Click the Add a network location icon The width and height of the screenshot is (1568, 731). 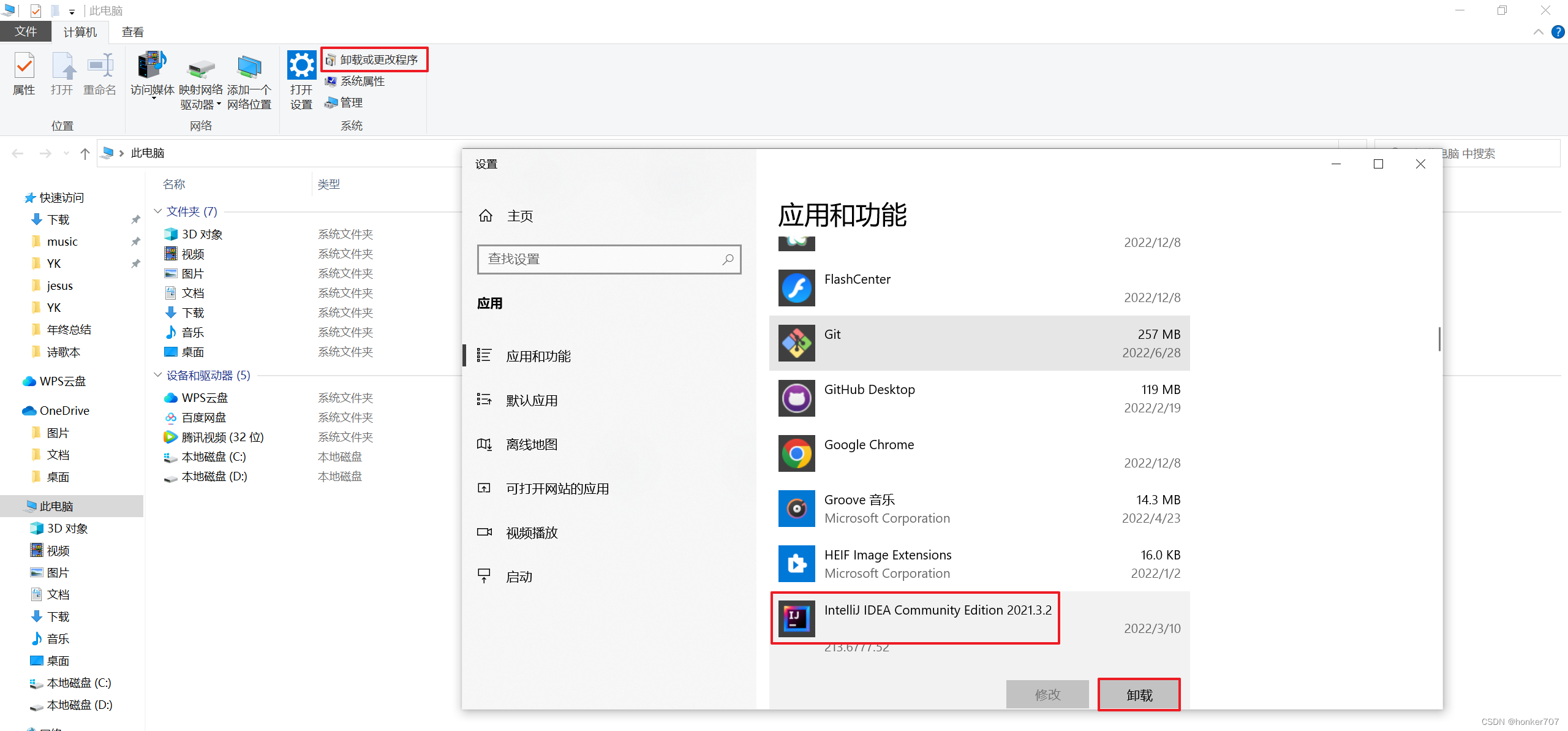(x=249, y=67)
